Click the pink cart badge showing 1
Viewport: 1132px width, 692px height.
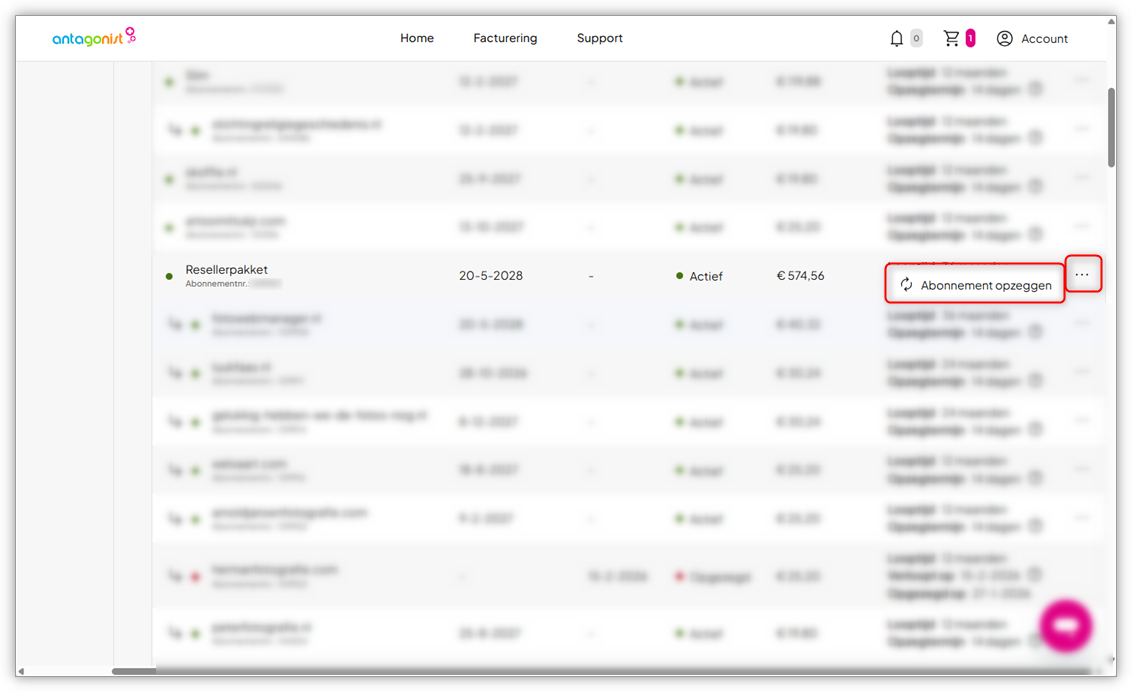pyautogui.click(x=970, y=39)
